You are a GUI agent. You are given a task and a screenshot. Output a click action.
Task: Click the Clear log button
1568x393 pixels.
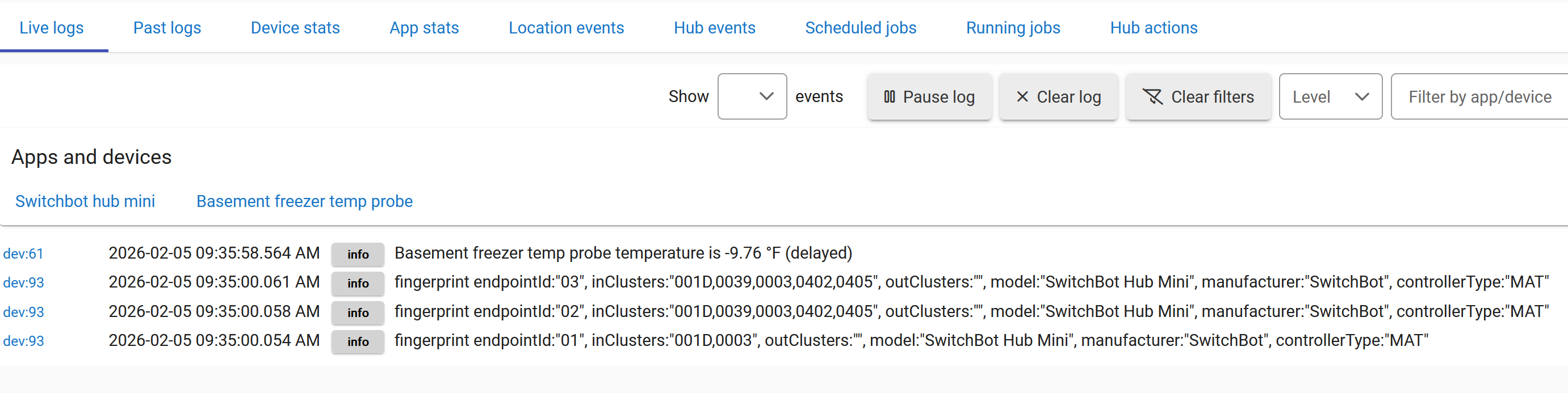click(1058, 97)
